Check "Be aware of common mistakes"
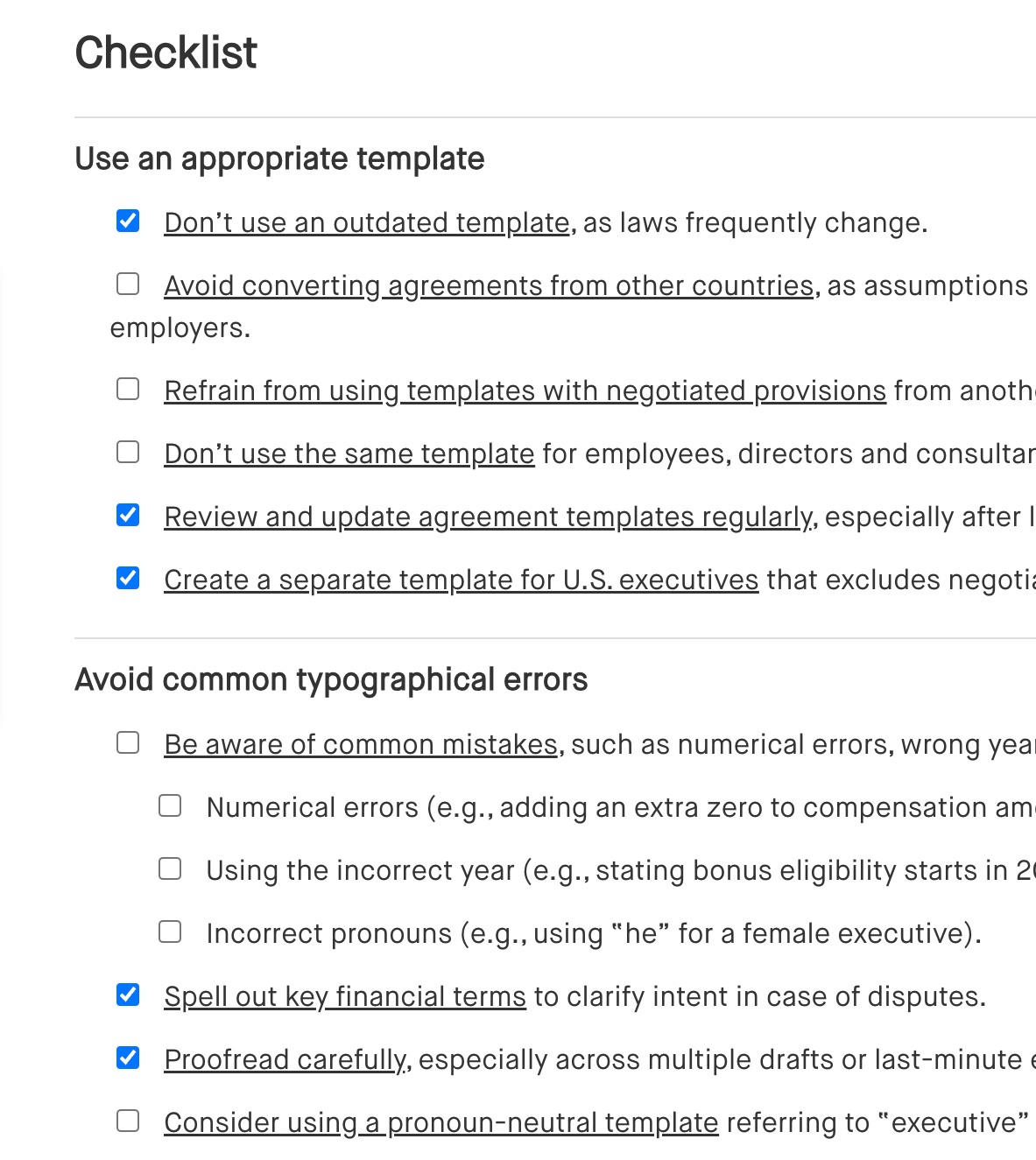 click(128, 742)
